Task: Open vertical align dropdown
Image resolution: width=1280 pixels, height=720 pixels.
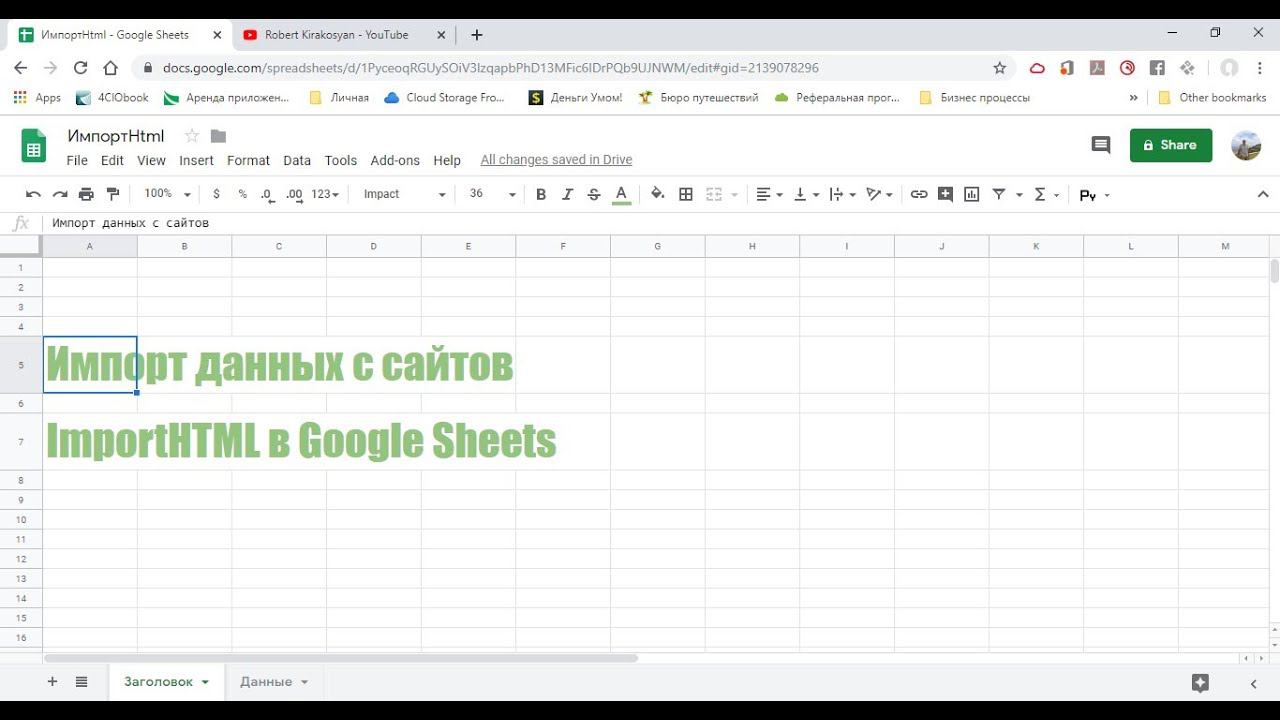Action: (x=806, y=194)
